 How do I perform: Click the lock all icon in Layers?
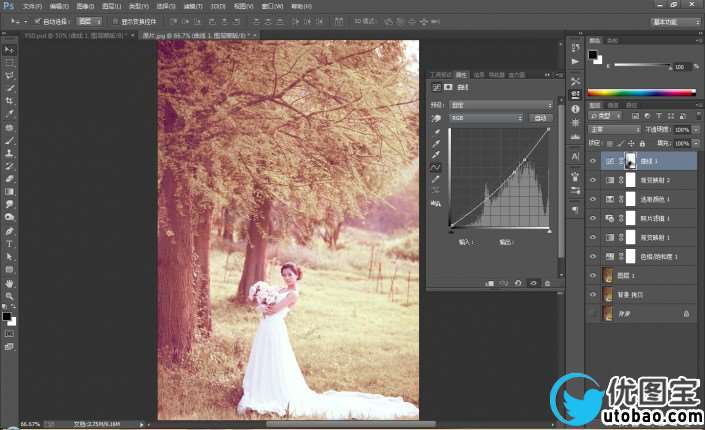(643, 143)
